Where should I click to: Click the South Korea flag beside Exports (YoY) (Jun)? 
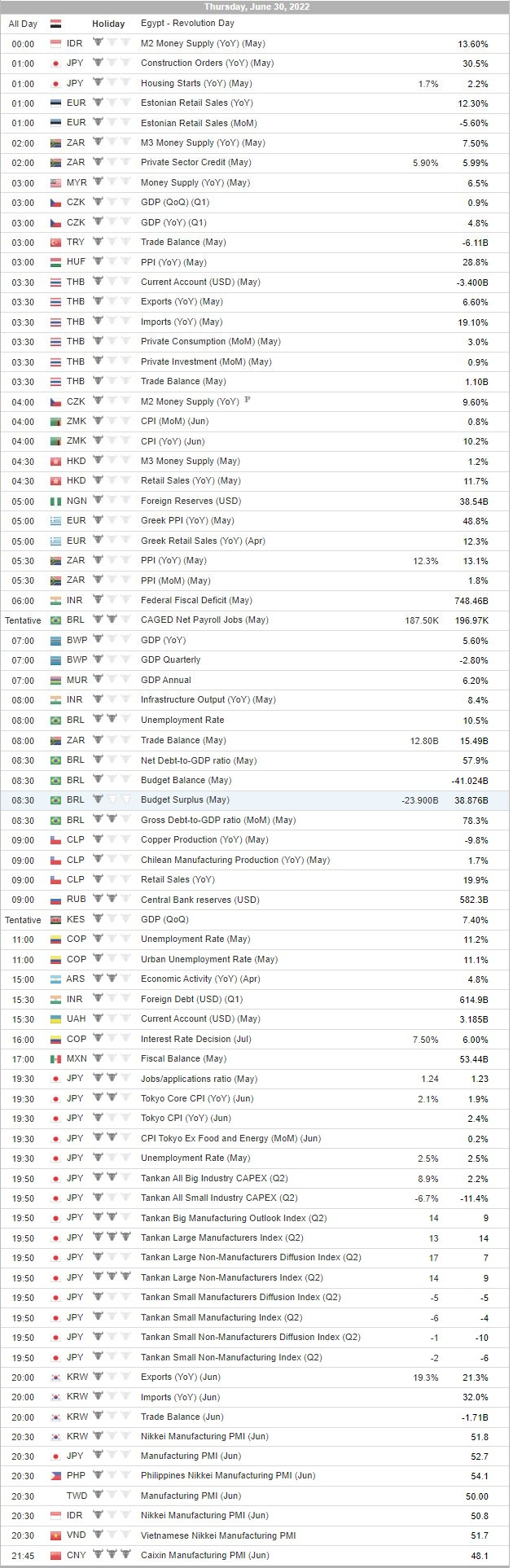[55, 1377]
